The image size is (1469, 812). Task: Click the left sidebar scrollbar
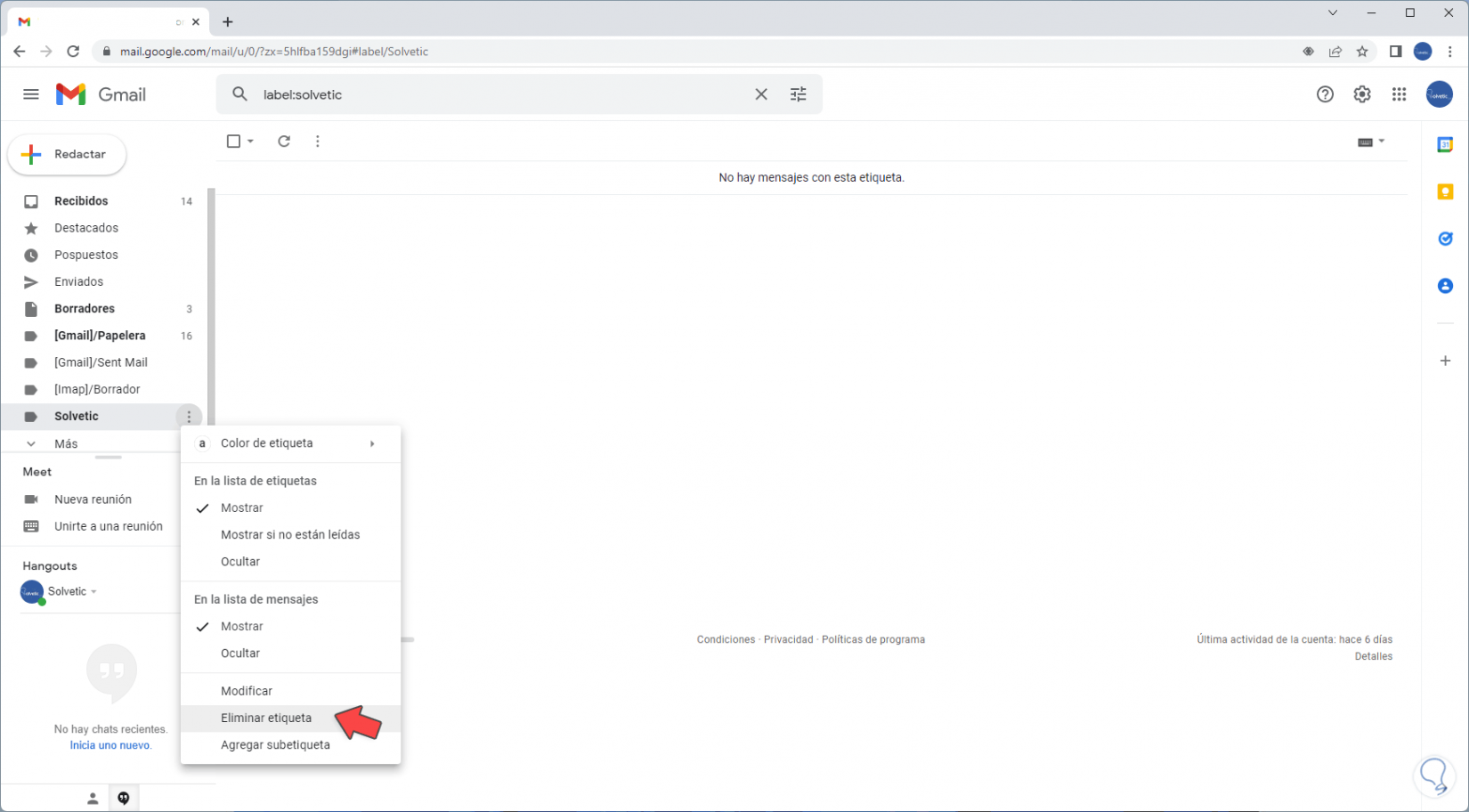click(x=211, y=307)
